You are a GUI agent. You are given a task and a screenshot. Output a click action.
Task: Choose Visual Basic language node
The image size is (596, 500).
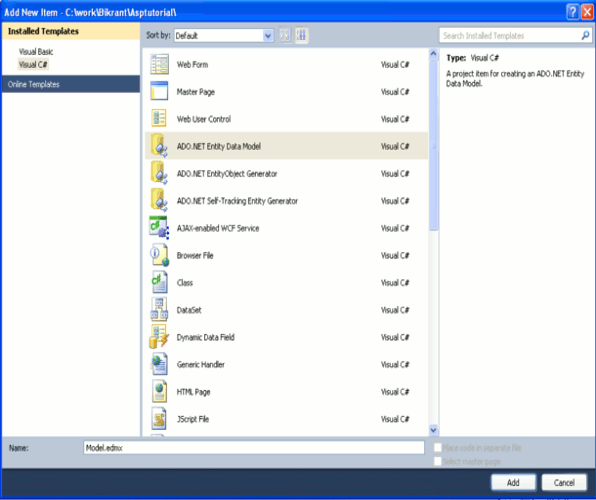36,51
